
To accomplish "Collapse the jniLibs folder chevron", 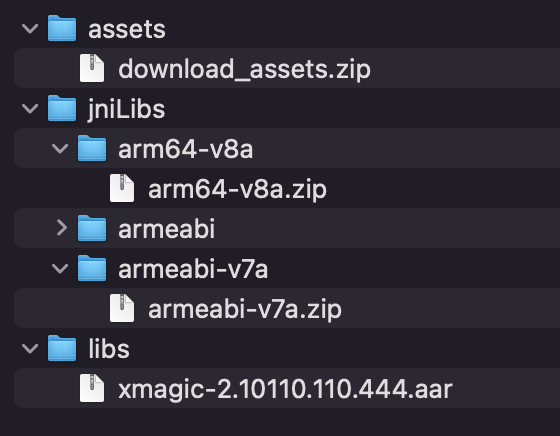I will point(30,108).
